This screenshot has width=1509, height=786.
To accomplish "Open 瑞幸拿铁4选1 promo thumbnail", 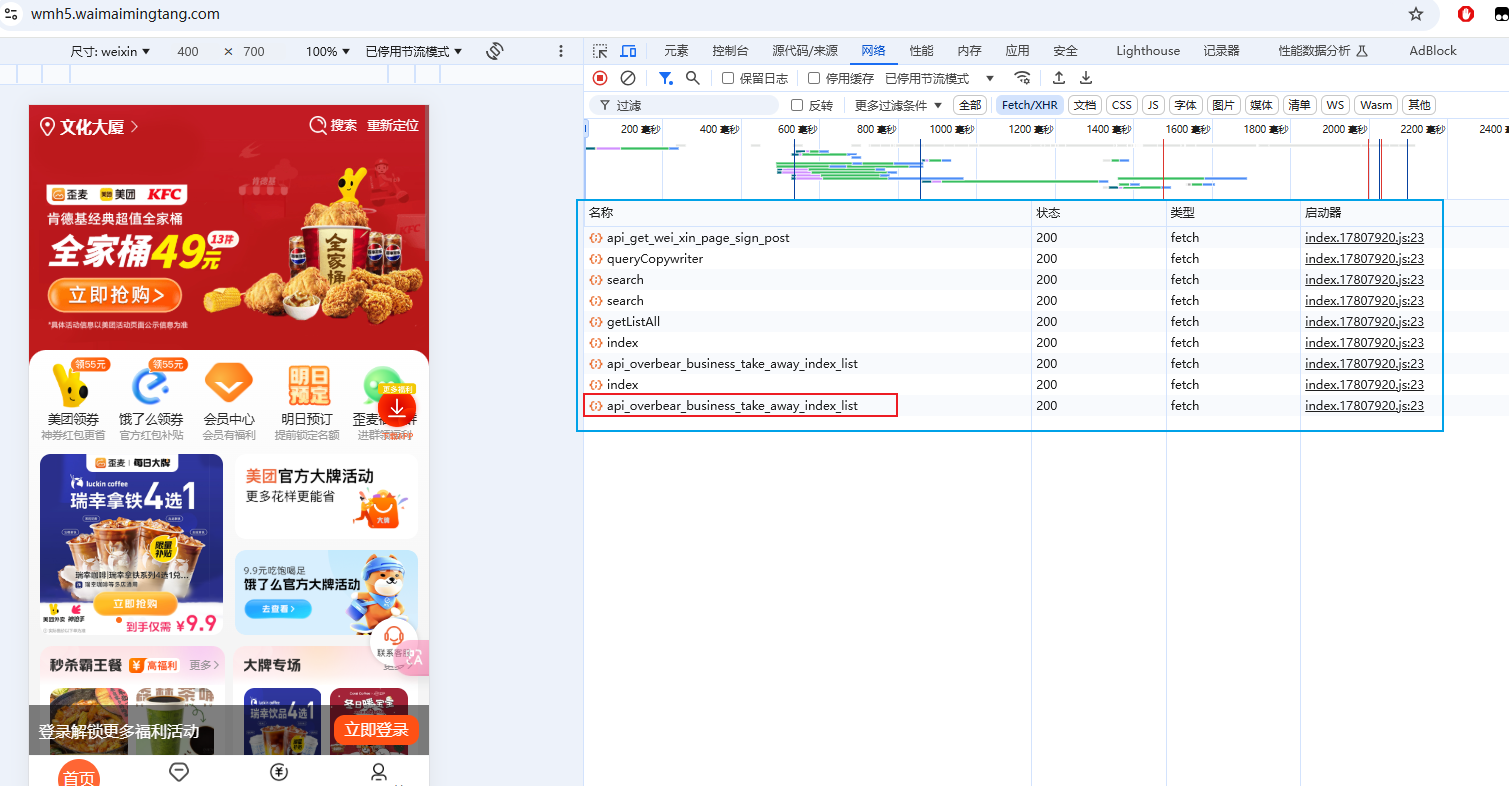I will tap(131, 544).
